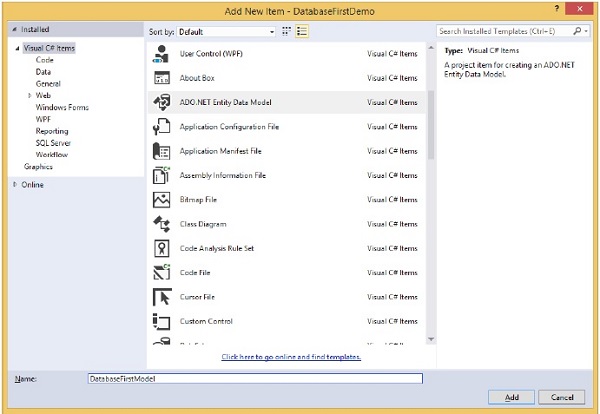Viewport: 600px width, 414px height.
Task: Click the Code Analysis Rule Set icon
Action: pos(161,248)
